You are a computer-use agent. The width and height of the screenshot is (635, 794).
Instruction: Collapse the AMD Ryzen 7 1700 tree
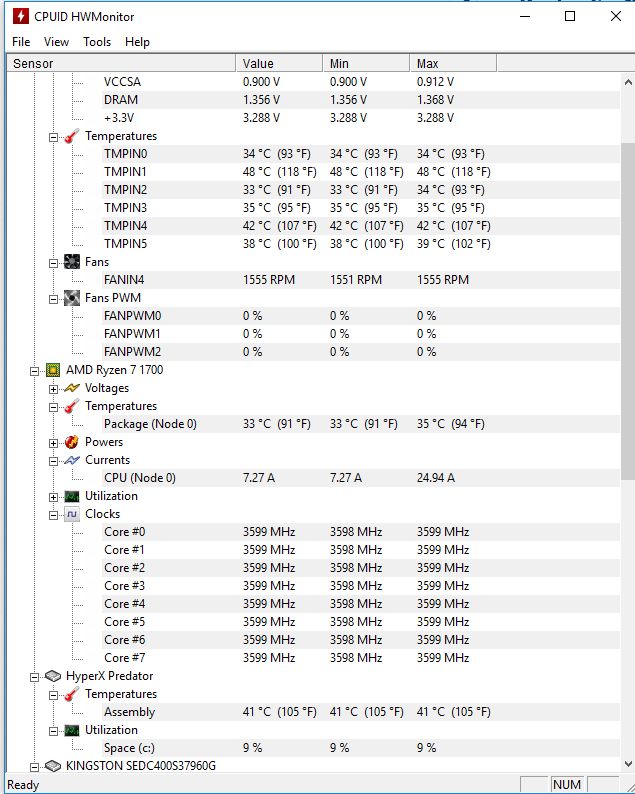tap(34, 371)
